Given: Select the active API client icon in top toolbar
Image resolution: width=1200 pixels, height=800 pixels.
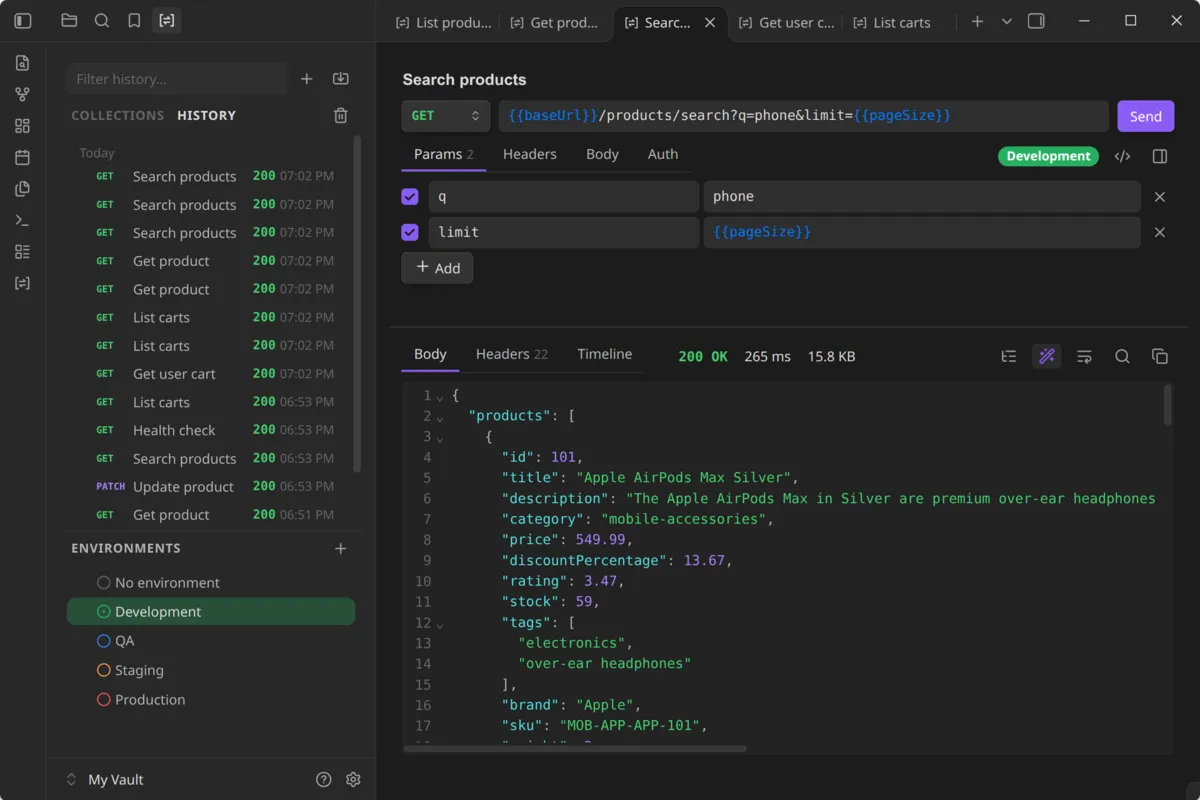Looking at the screenshot, I should 166,21.
